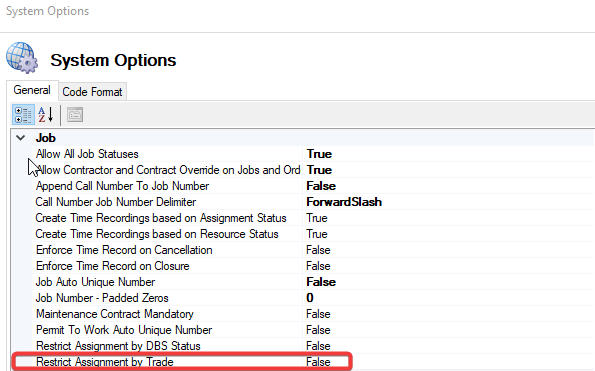Screen dimensions: 595x371
Task: Select the Restrict Assignment by Trade option
Action: 104,362
